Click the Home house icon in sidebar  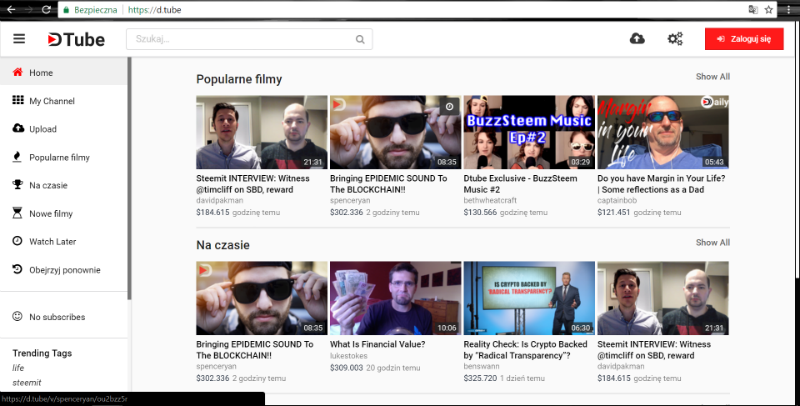18,72
